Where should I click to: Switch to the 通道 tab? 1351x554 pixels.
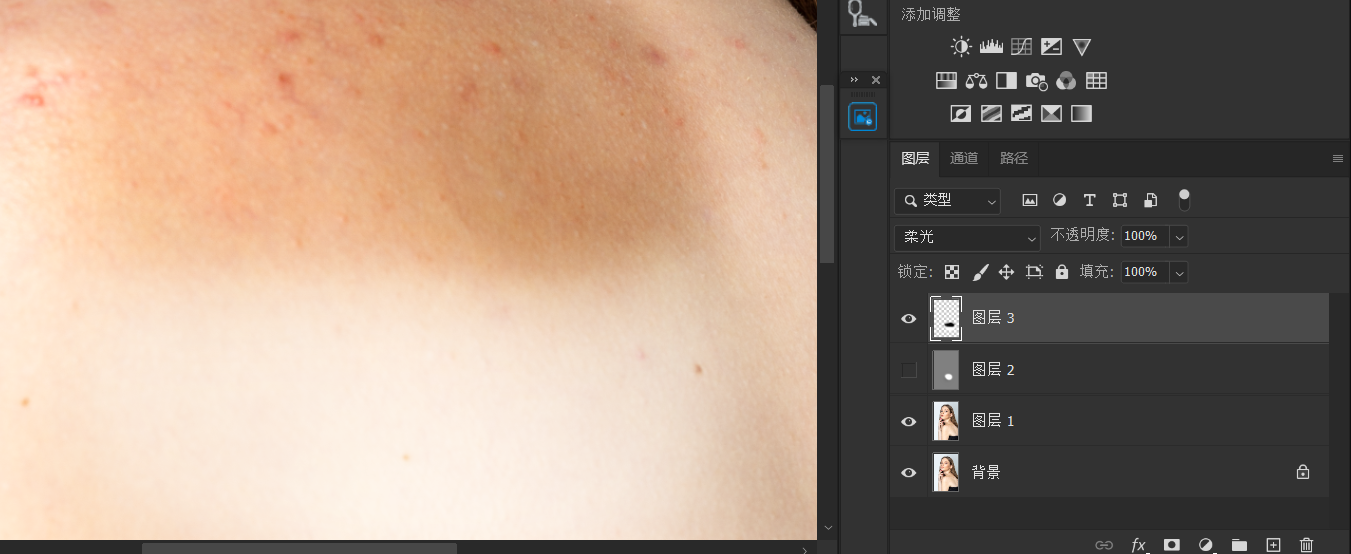point(964,158)
